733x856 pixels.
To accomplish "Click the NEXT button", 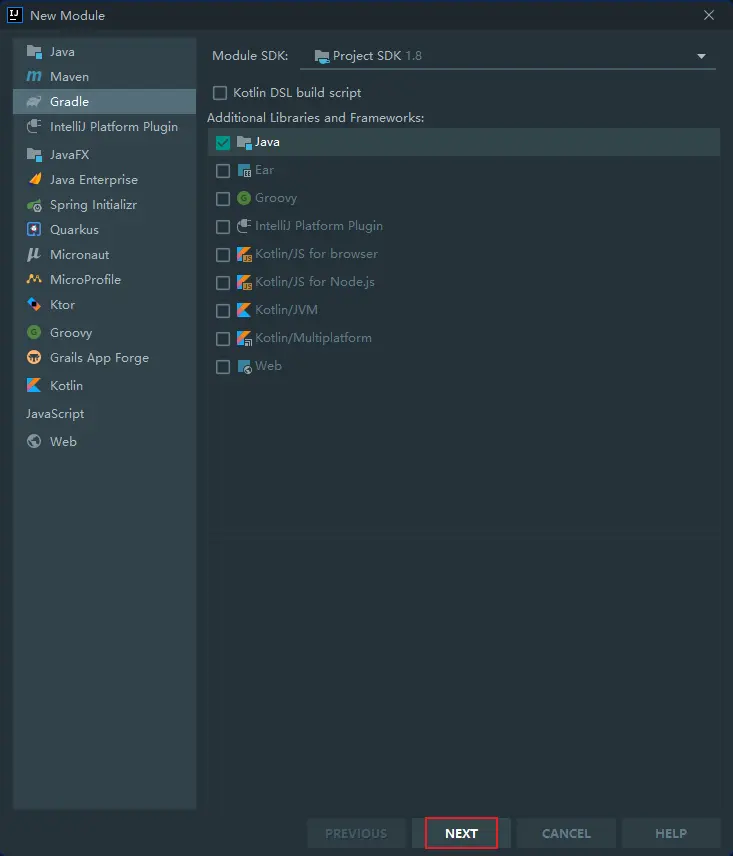I will pyautogui.click(x=461, y=833).
